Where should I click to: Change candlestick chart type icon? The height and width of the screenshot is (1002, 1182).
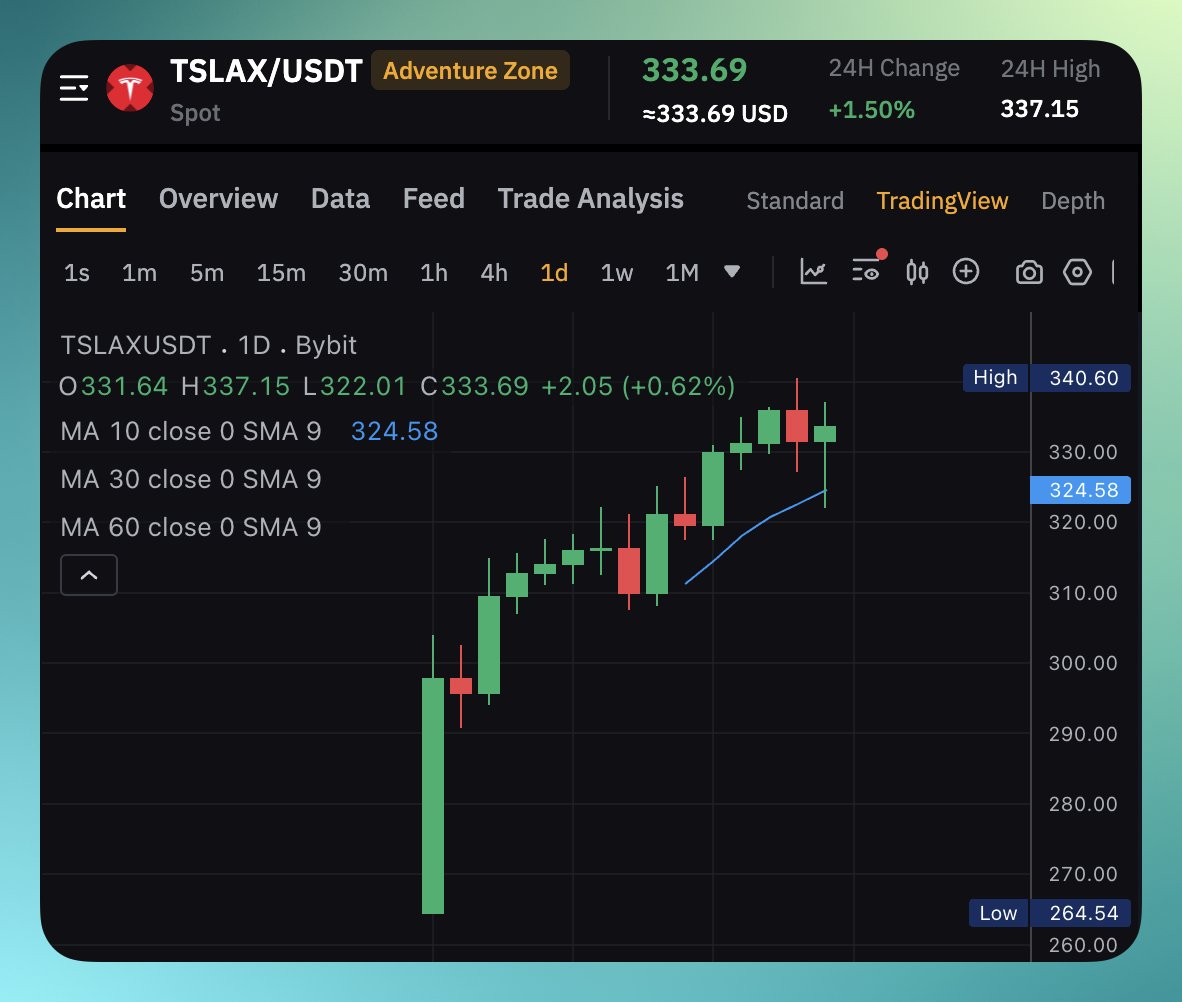click(x=917, y=272)
